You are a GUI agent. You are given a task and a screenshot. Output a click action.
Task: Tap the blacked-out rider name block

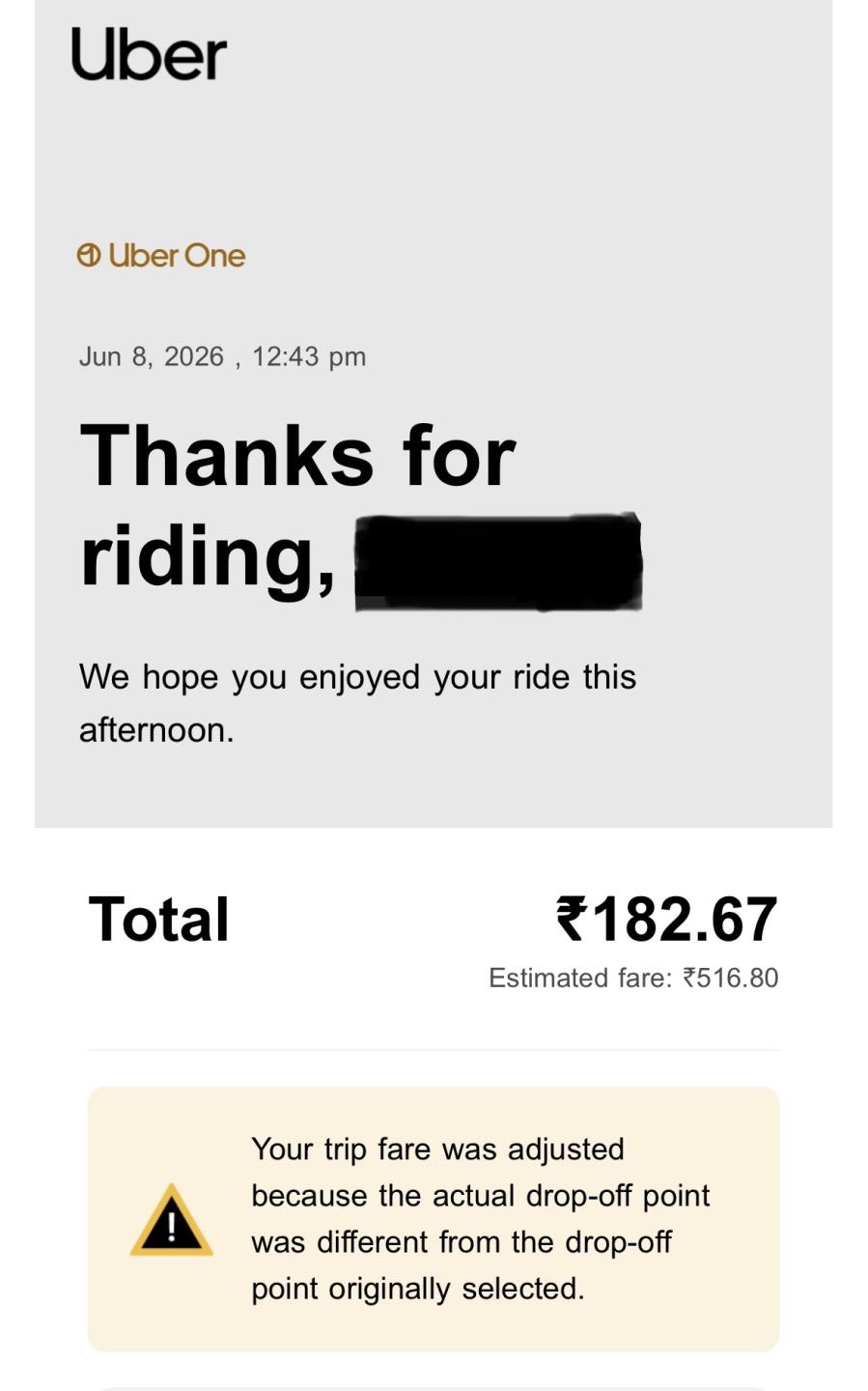click(x=498, y=562)
